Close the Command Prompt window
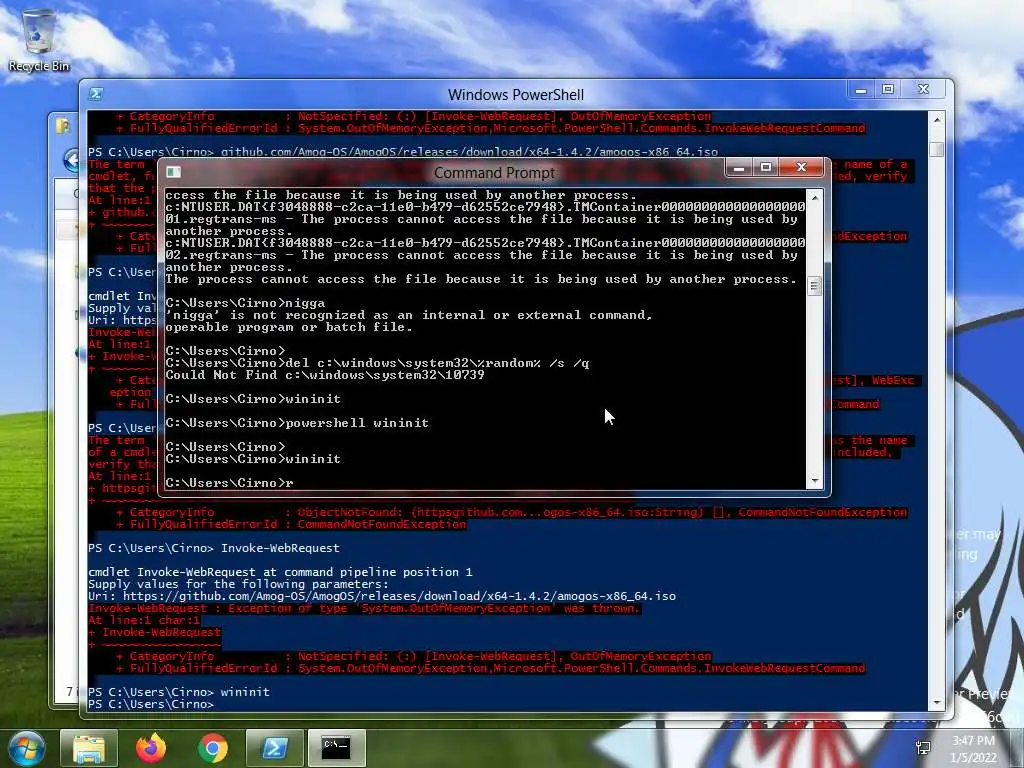 pyautogui.click(x=801, y=168)
